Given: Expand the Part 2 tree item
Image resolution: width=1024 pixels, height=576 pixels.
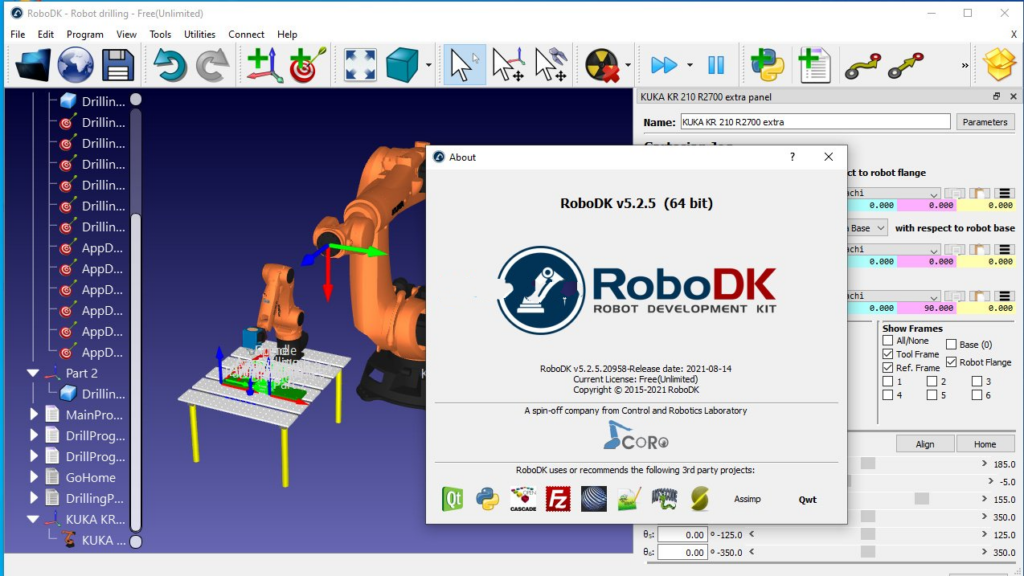Looking at the screenshot, I should click(32, 372).
